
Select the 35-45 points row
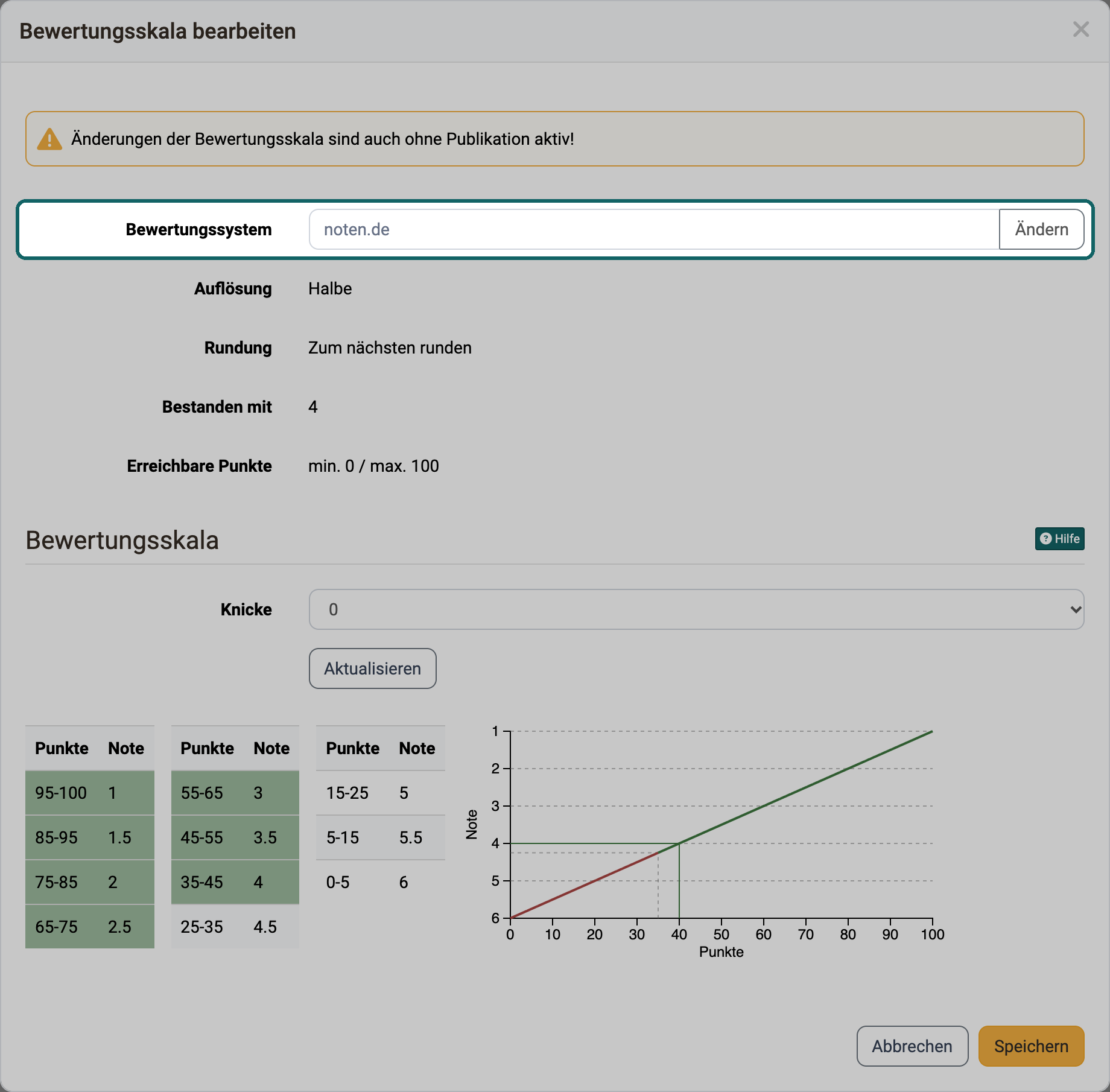235,882
